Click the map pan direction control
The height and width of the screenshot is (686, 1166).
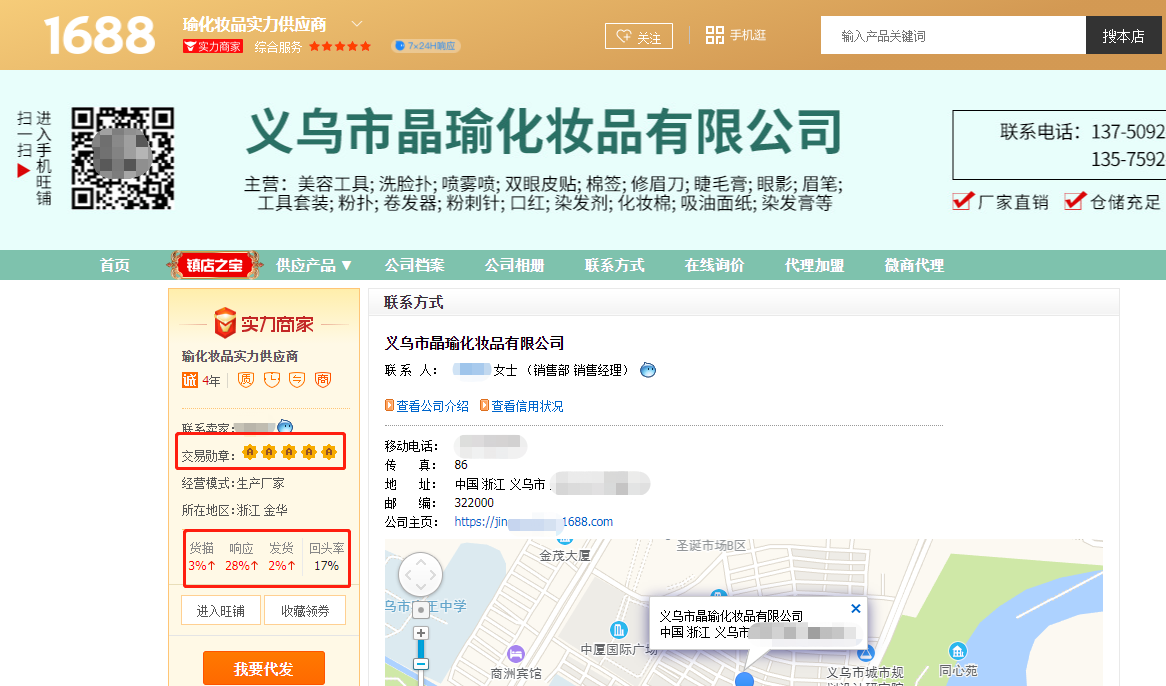(x=421, y=575)
